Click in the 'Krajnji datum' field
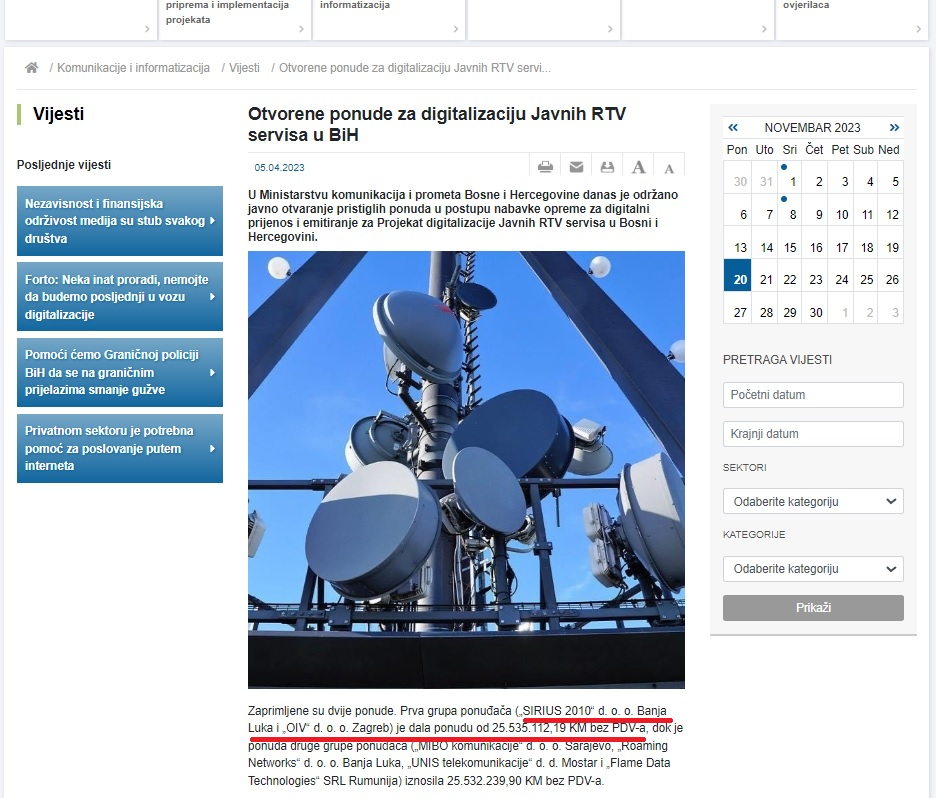The height and width of the screenshot is (798, 936). click(x=813, y=434)
